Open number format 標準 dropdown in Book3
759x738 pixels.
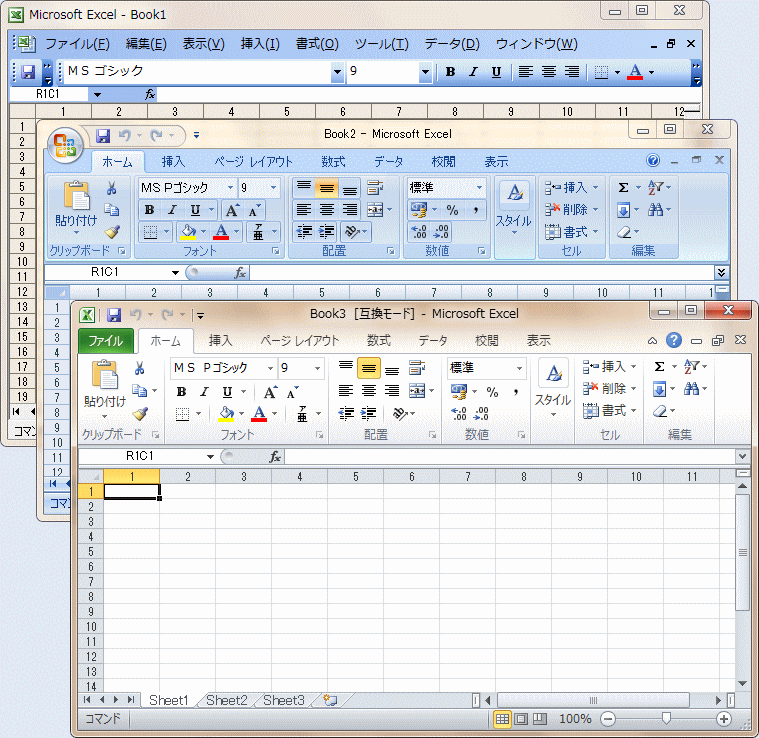click(519, 368)
